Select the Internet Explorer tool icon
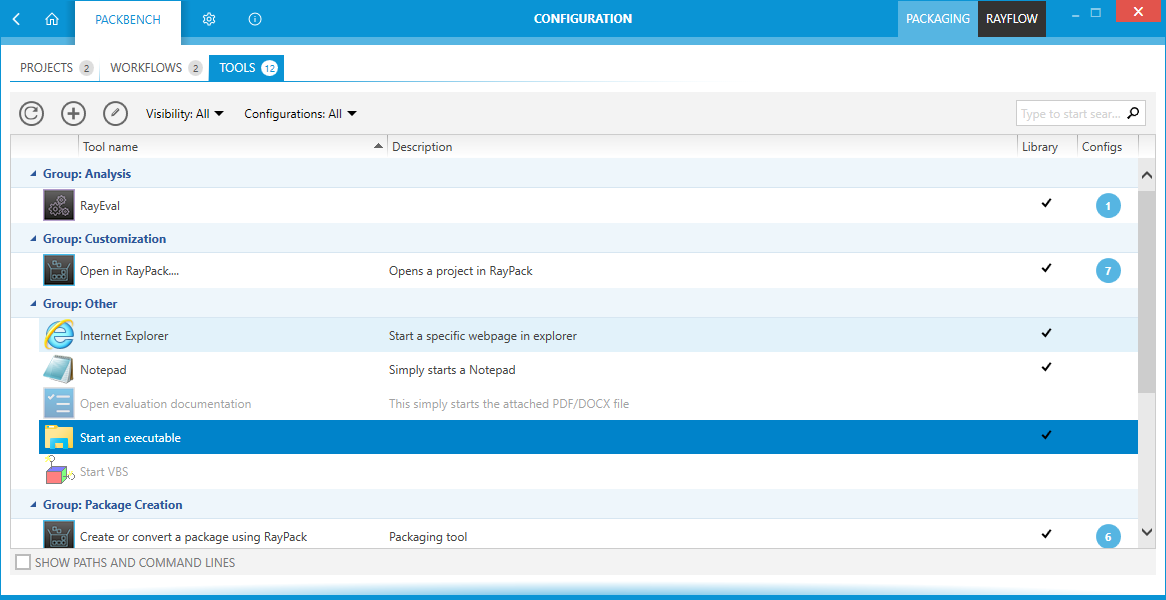Viewport: 1166px width, 600px height. (58, 334)
